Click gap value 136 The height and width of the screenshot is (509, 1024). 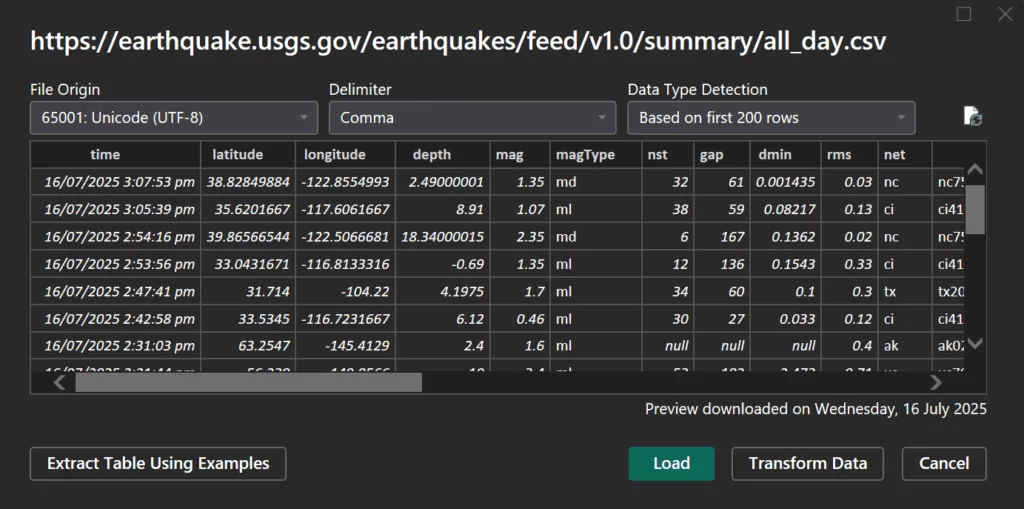(722, 264)
